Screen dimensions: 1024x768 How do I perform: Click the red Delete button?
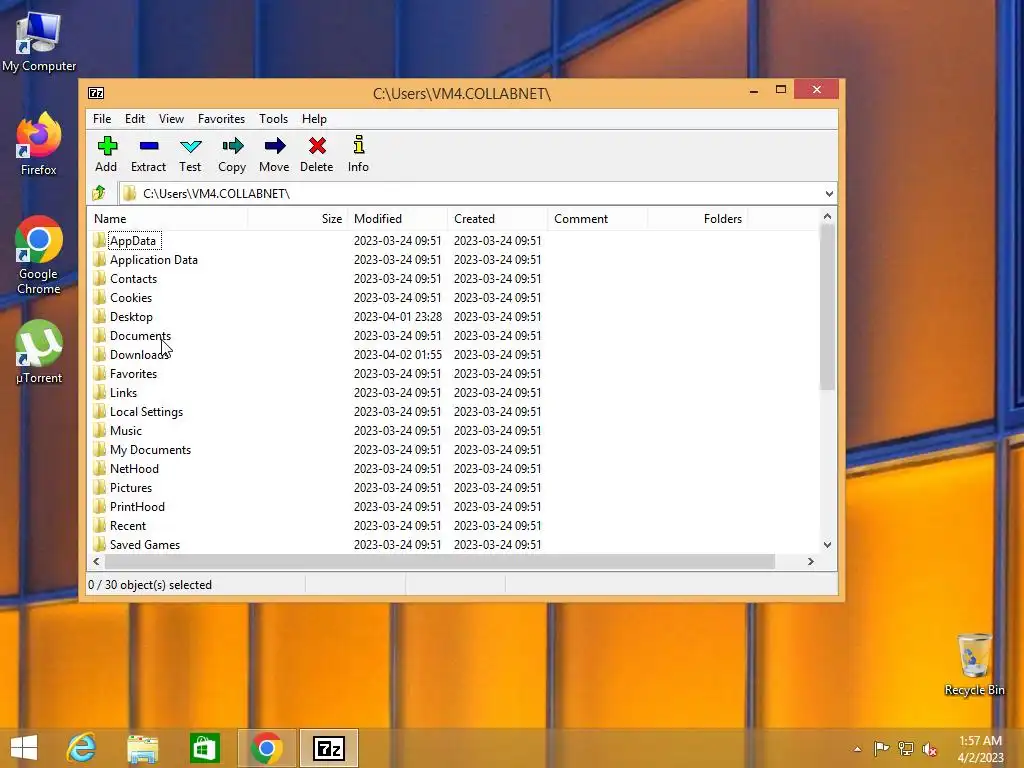pos(317,155)
